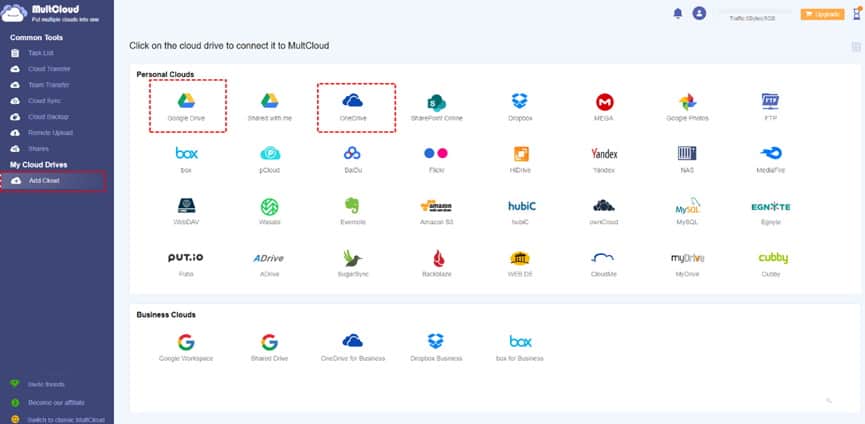Choose OneDrive personal cloud
This screenshot has width=865, height=424.
pyautogui.click(x=354, y=107)
